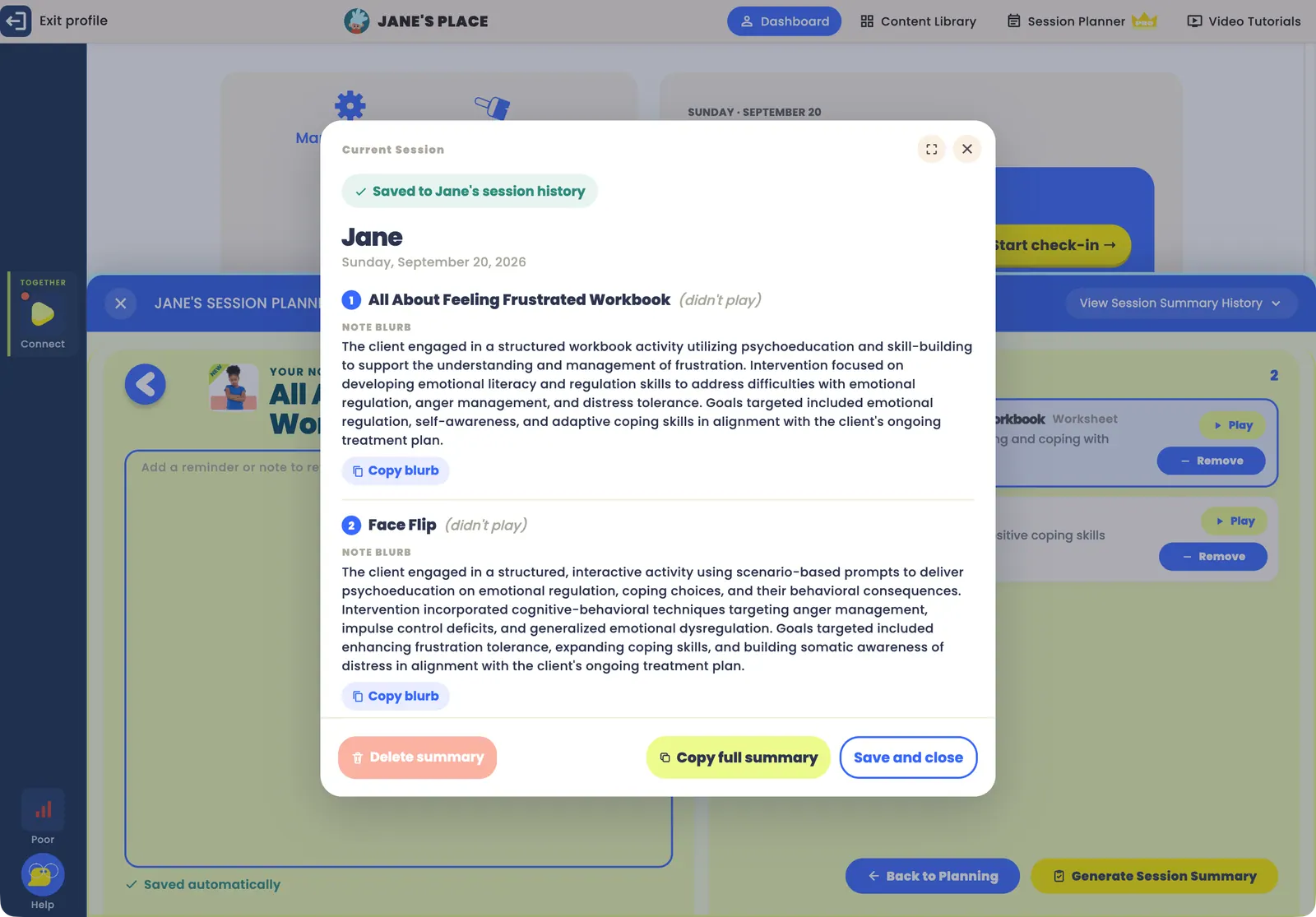1316x917 pixels.
Task: Open the Session Planner tab
Action: click(x=1066, y=21)
